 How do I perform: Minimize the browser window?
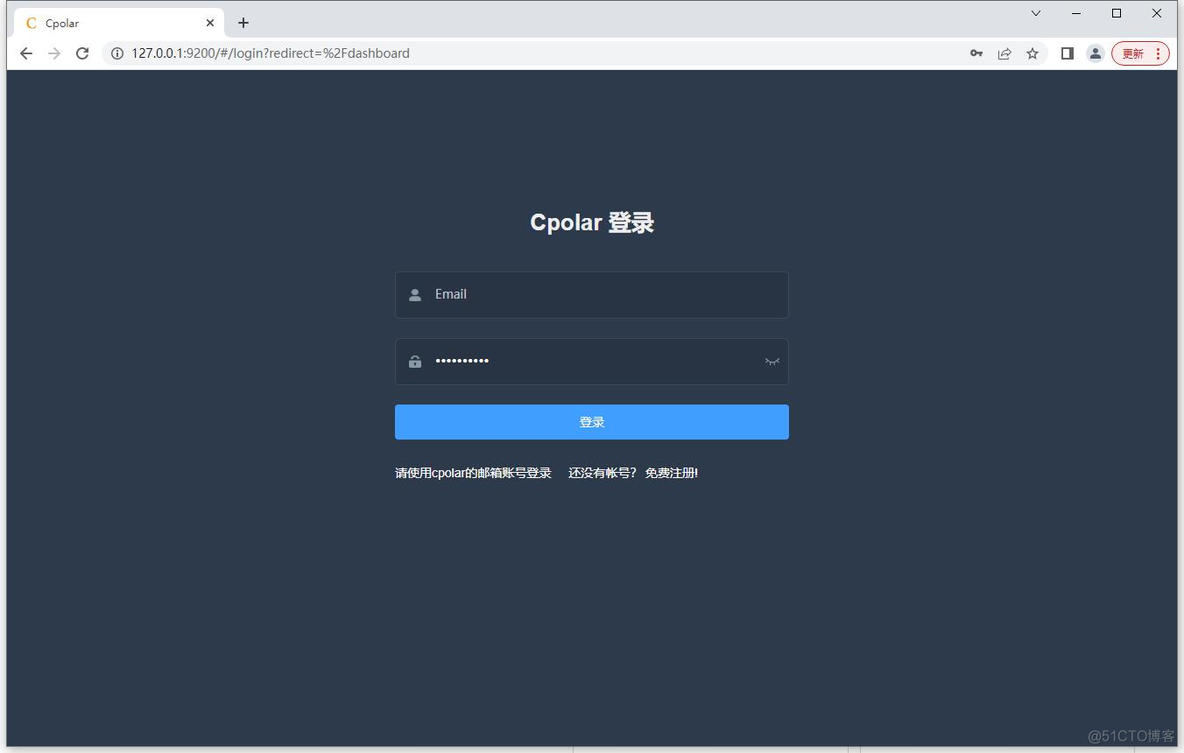point(1076,14)
